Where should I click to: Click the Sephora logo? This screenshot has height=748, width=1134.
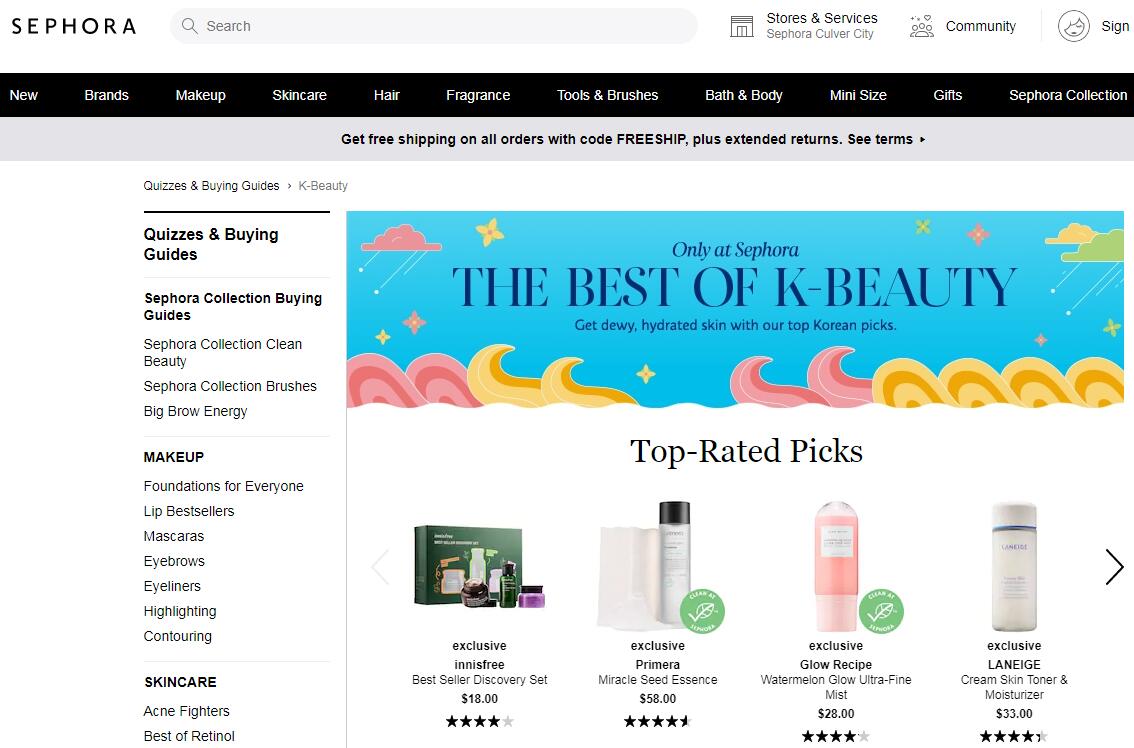click(73, 26)
